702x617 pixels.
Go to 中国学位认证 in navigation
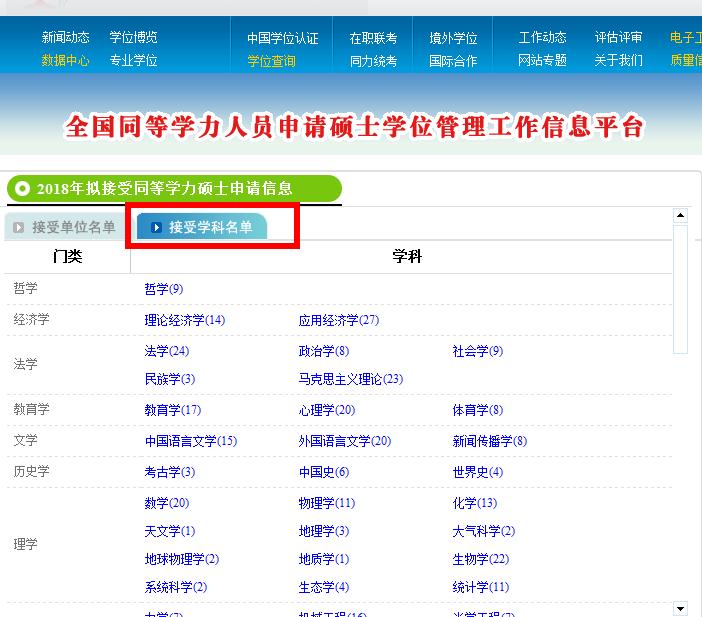(x=282, y=38)
